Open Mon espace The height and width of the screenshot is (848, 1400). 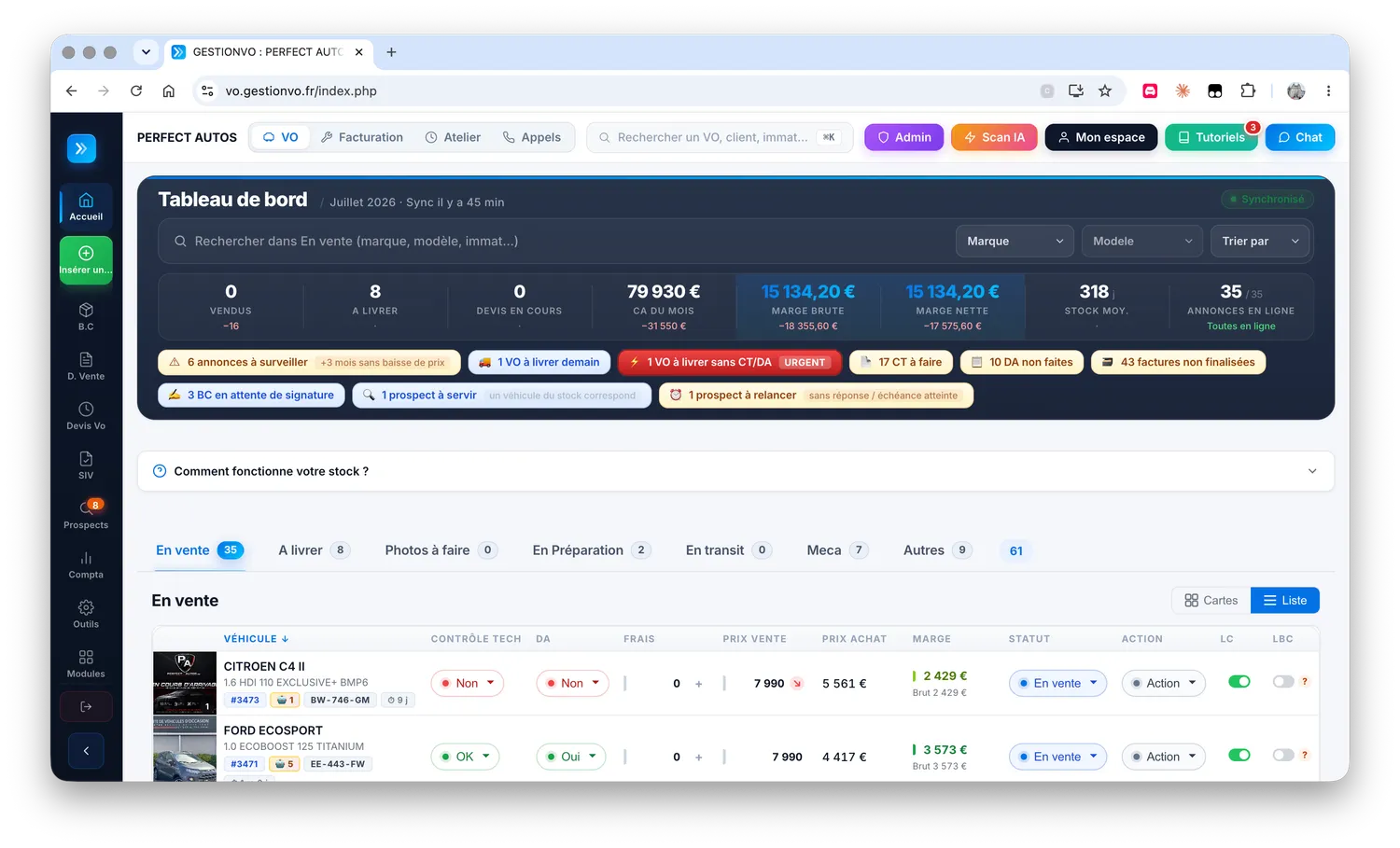pos(1101,137)
